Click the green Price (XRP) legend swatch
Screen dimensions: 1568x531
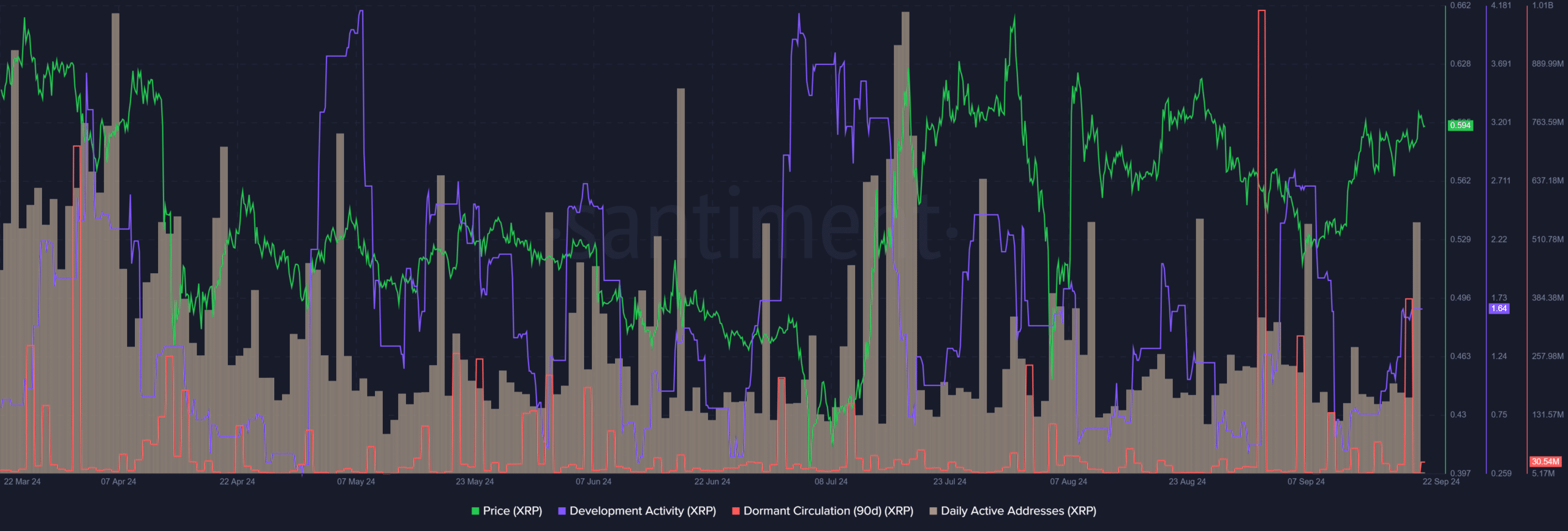coord(475,511)
